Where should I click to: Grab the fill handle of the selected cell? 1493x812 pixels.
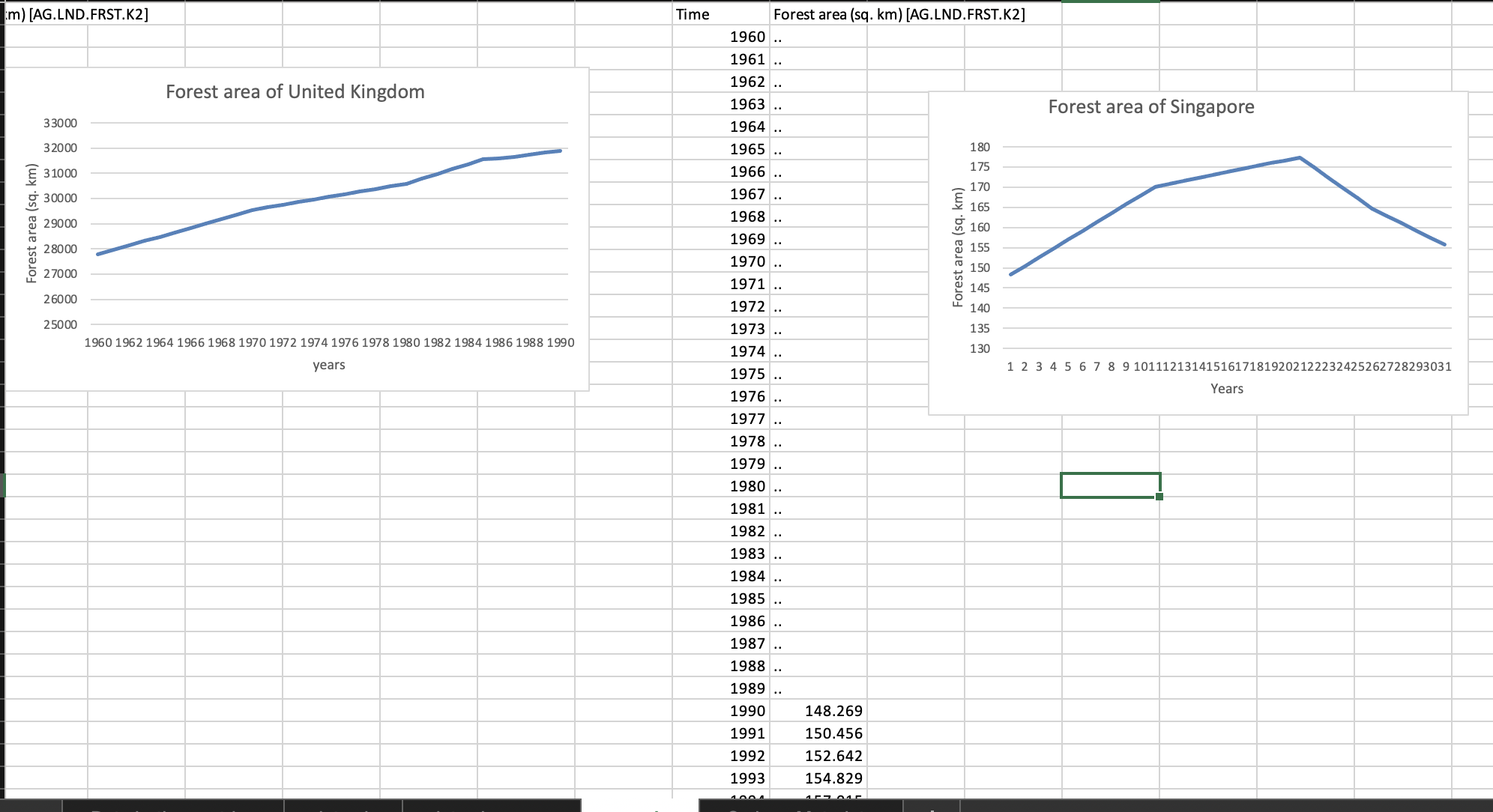tap(1159, 497)
